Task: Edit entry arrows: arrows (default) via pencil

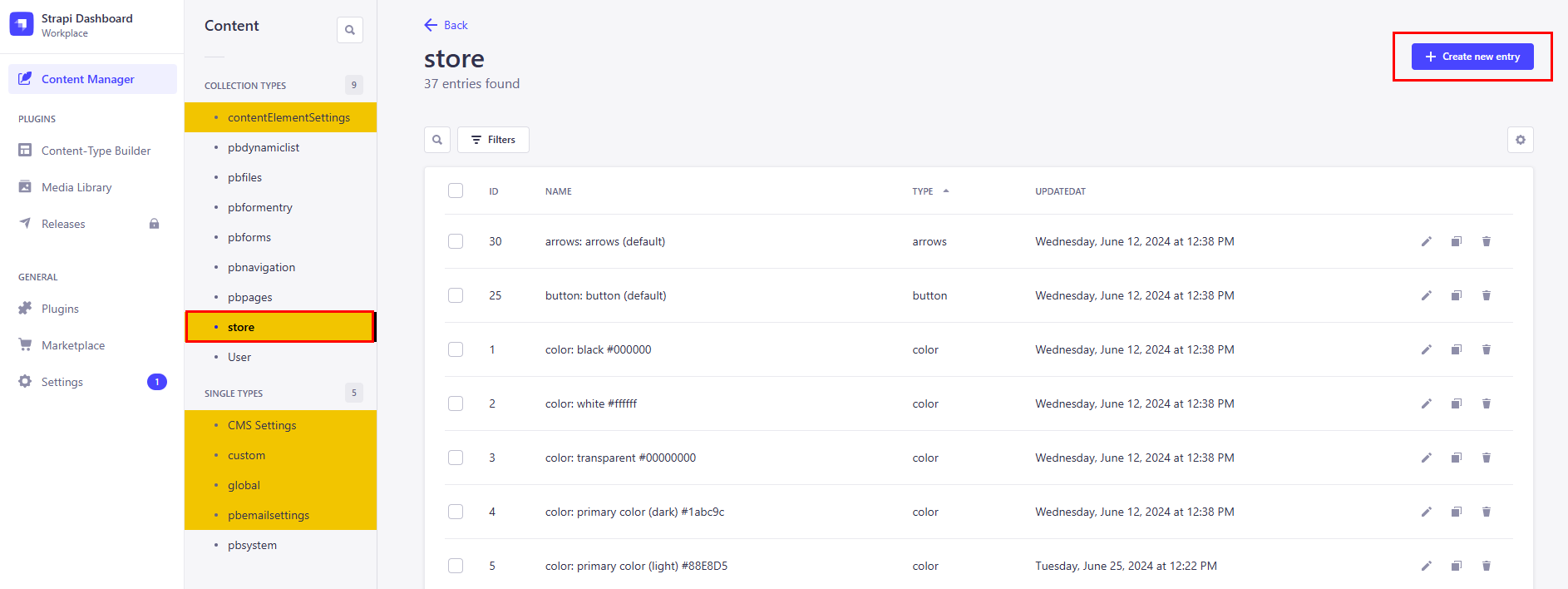Action: [1427, 241]
